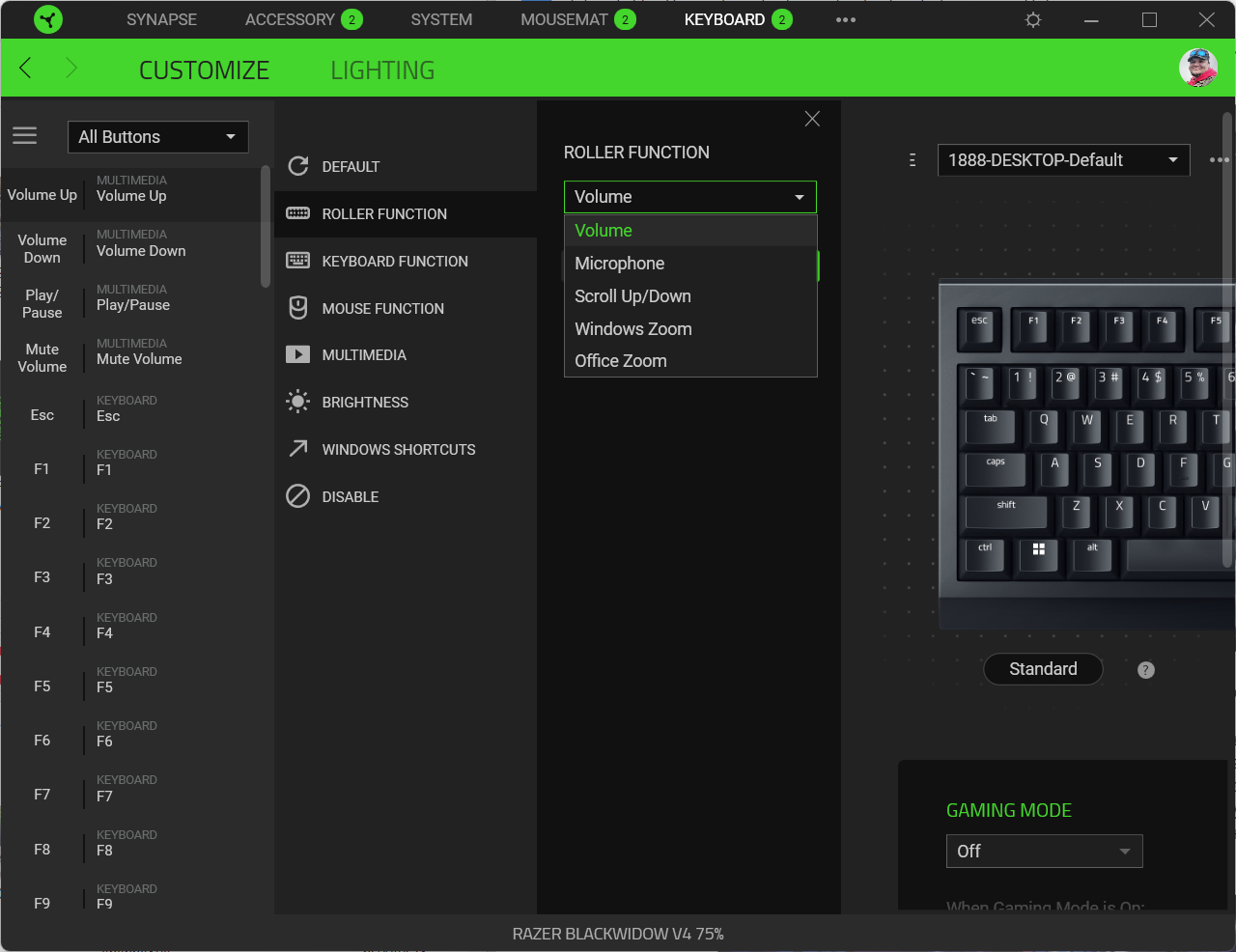The width and height of the screenshot is (1236, 952).
Task: Open the Customize subtab
Action: tap(204, 70)
